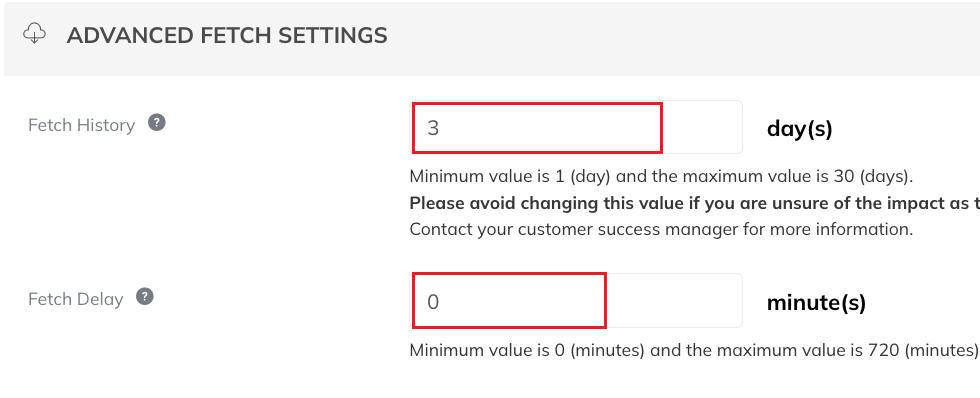Image resolution: width=980 pixels, height=398 pixels.
Task: Collapse the Advanced Fetch Settings section heading
Action: 227,35
